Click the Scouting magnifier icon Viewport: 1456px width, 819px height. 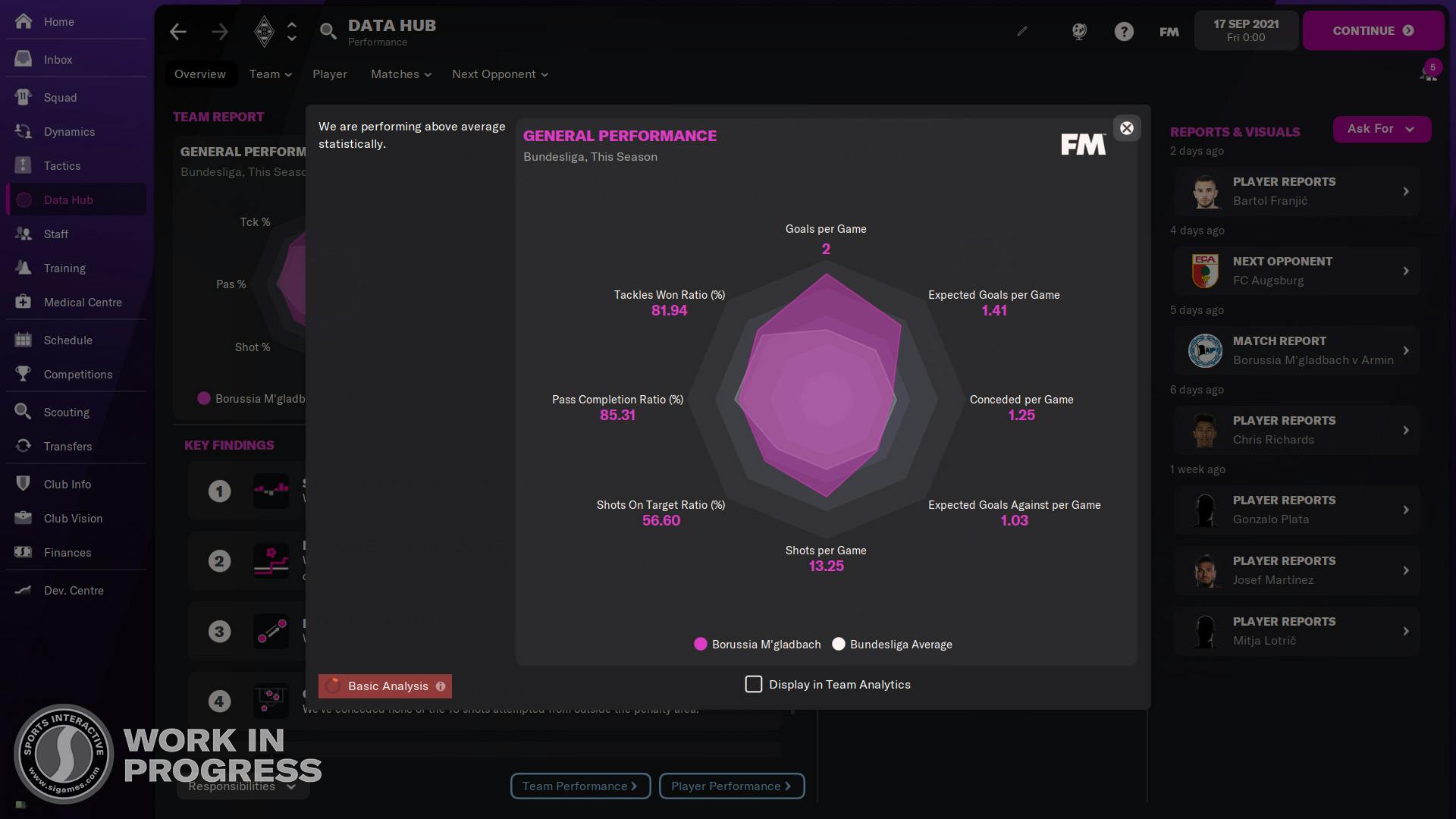point(24,412)
